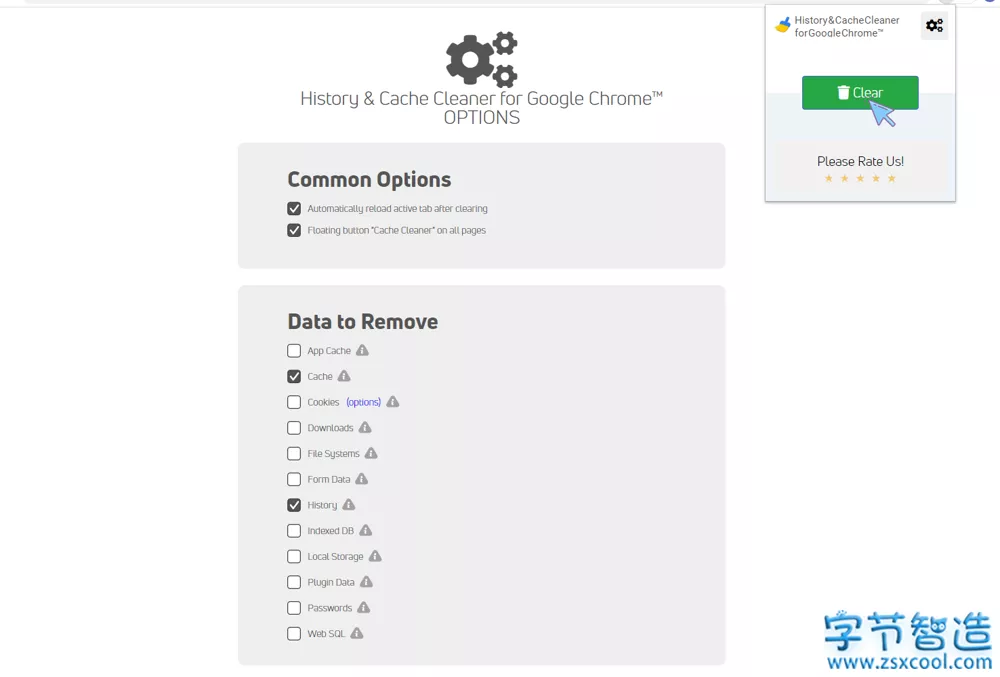This screenshot has width=1000, height=677.
Task: Rate the extension with the fifth star
Action: tap(892, 179)
